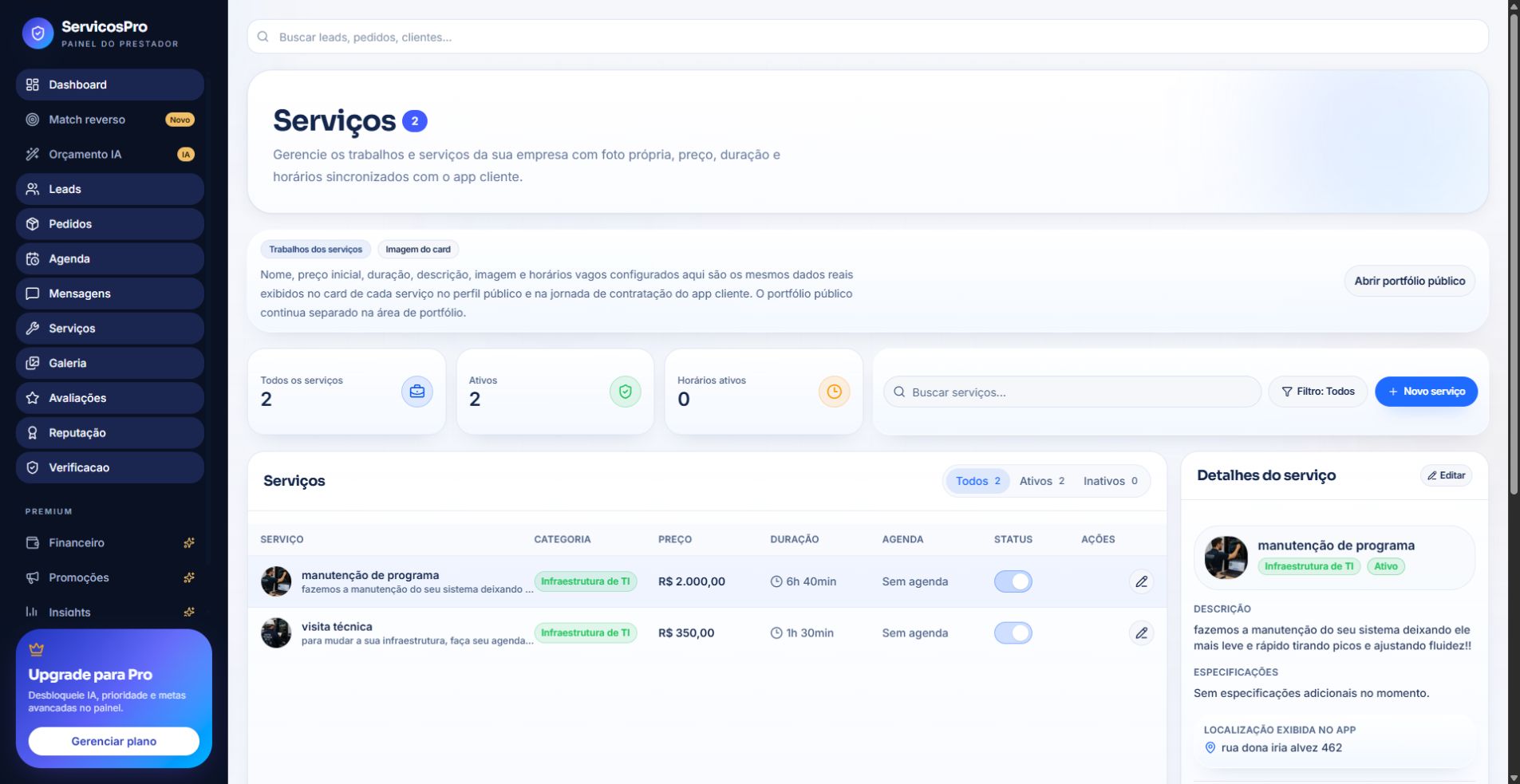This screenshot has height=784, width=1520.
Task: Open the Filtro: Todos filter dropdown
Action: [x=1318, y=392]
